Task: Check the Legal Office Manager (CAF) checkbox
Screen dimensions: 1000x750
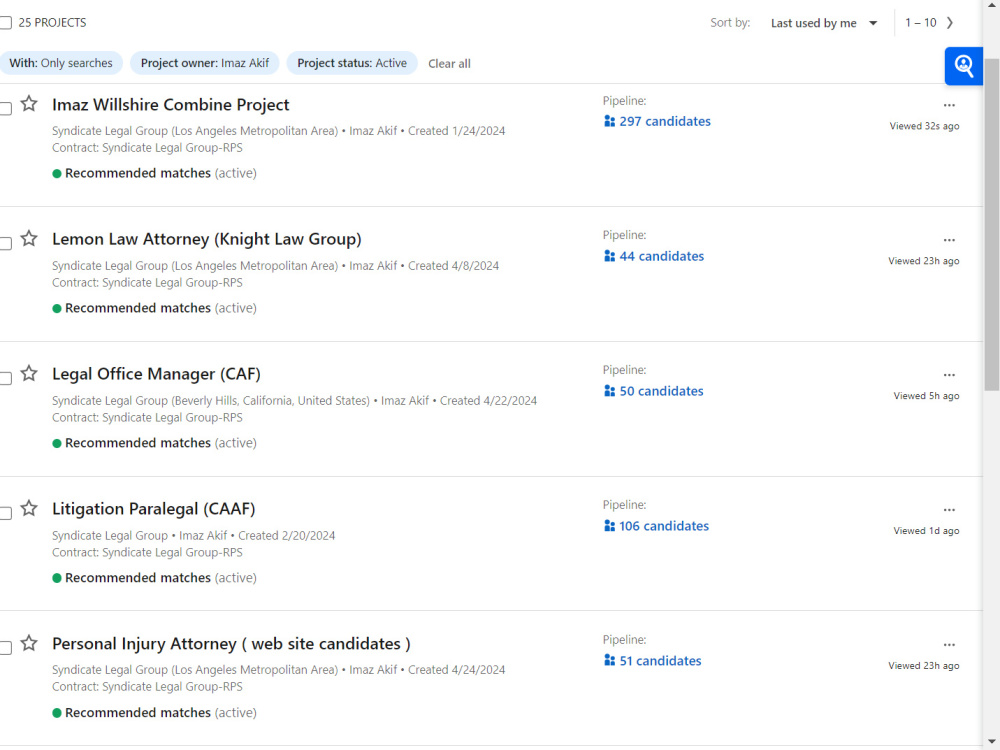Action: tap(6, 378)
